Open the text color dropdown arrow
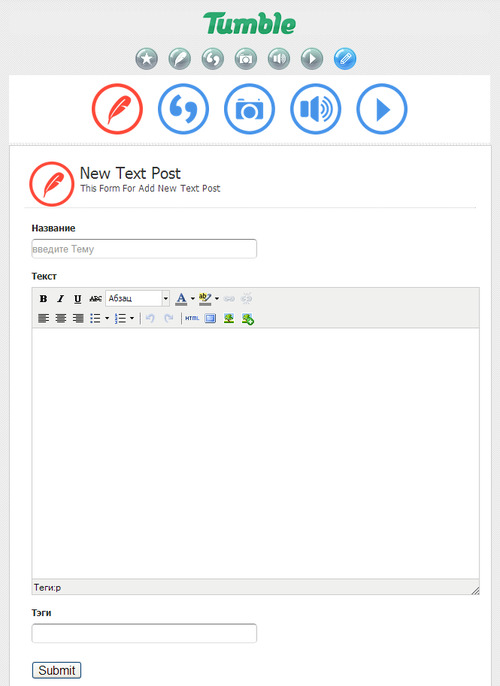This screenshot has width=500, height=686. pos(192,299)
